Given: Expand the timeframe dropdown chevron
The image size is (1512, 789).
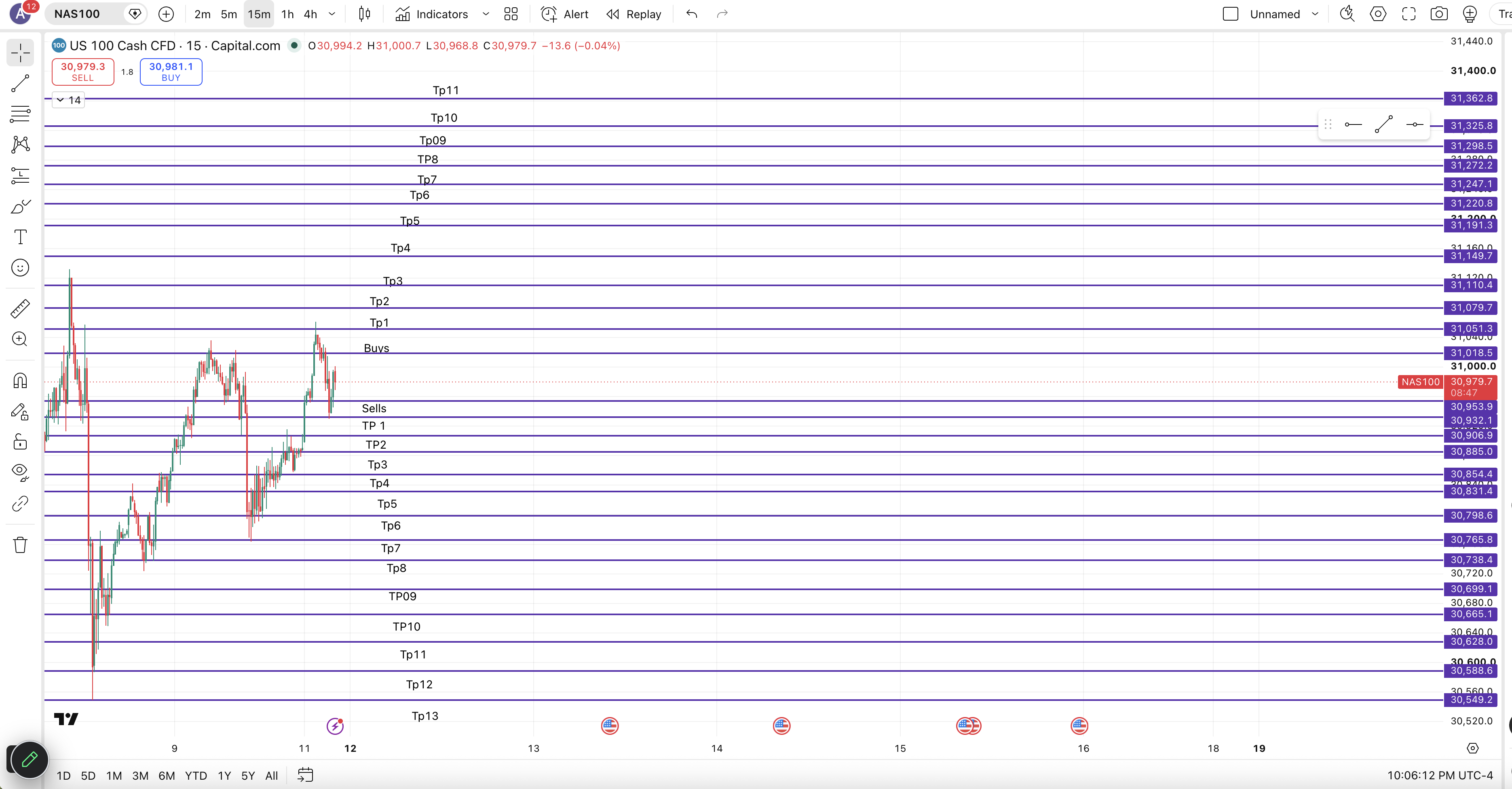Looking at the screenshot, I should click(332, 14).
